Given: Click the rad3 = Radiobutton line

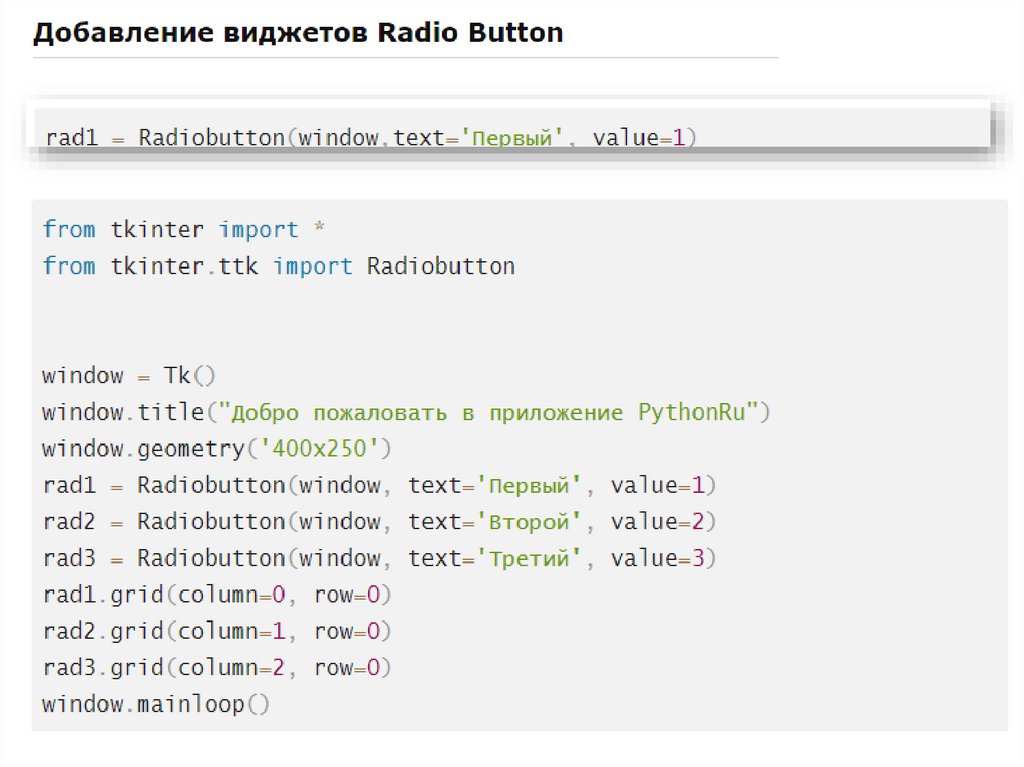Looking at the screenshot, I should pyautogui.click(x=379, y=558).
